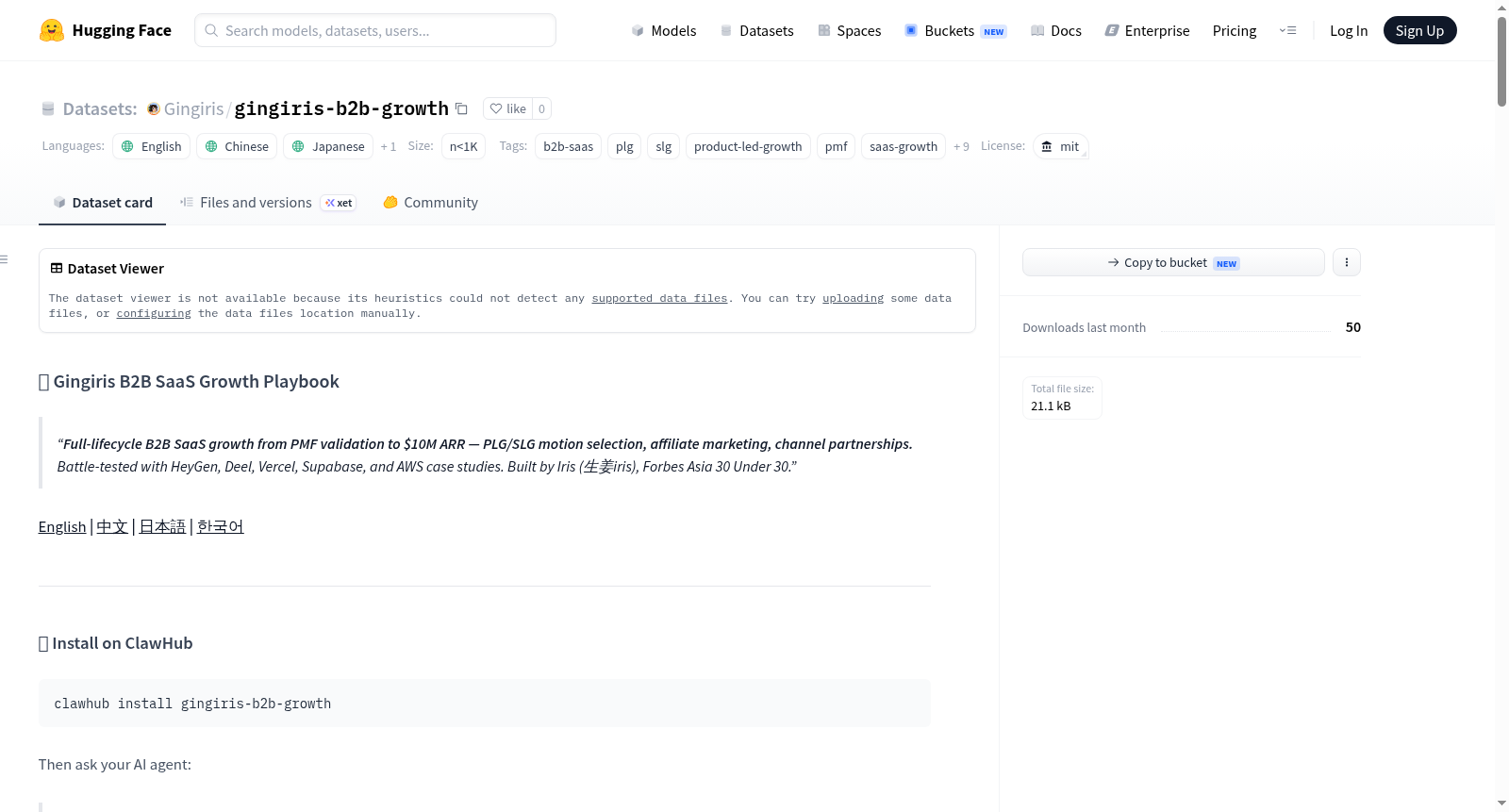
Task: Click the globe icon beside English
Action: click(127, 146)
